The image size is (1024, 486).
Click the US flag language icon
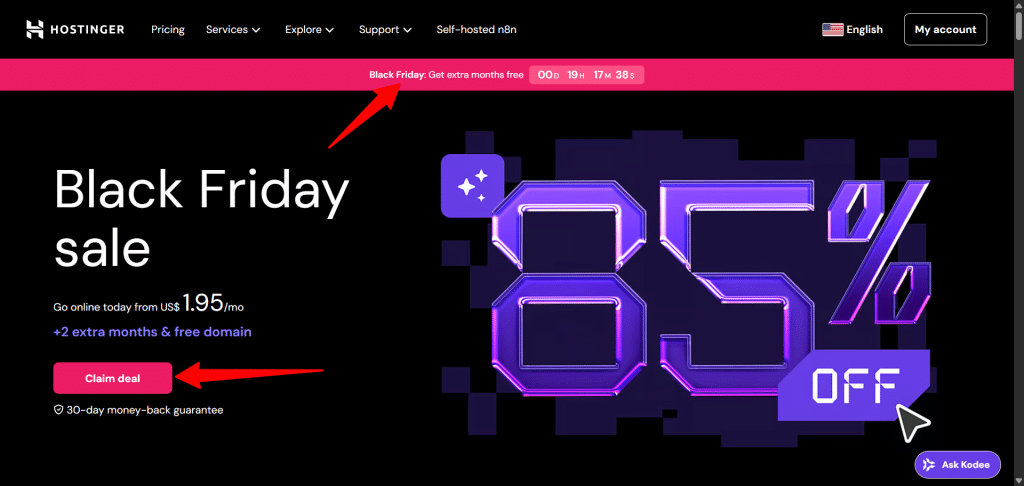tap(833, 29)
